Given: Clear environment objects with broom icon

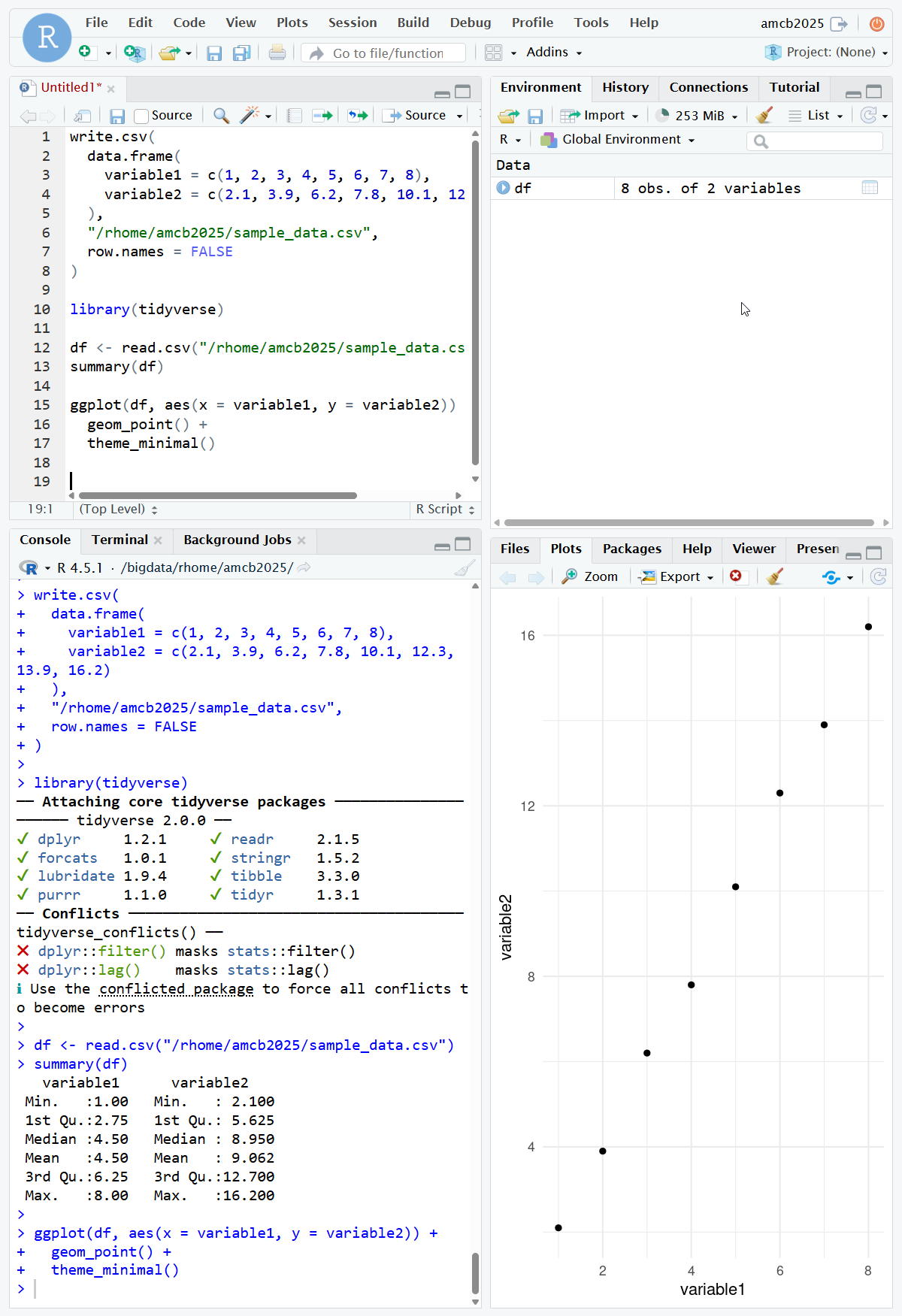Looking at the screenshot, I should pyautogui.click(x=764, y=115).
